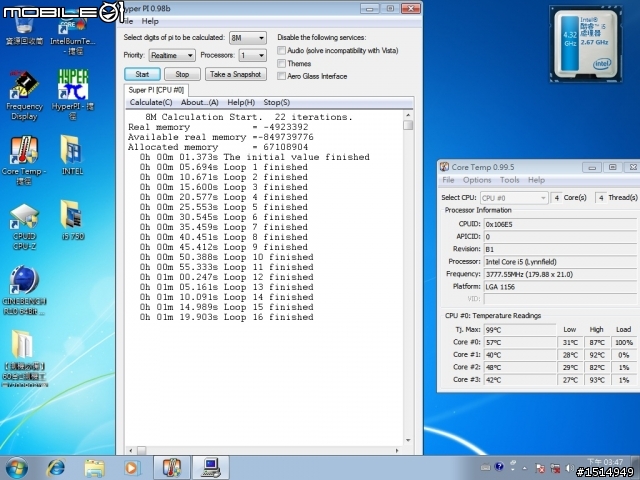The height and width of the screenshot is (480, 640).
Task: Click the Stop button in Hyper PI
Action: 182,74
